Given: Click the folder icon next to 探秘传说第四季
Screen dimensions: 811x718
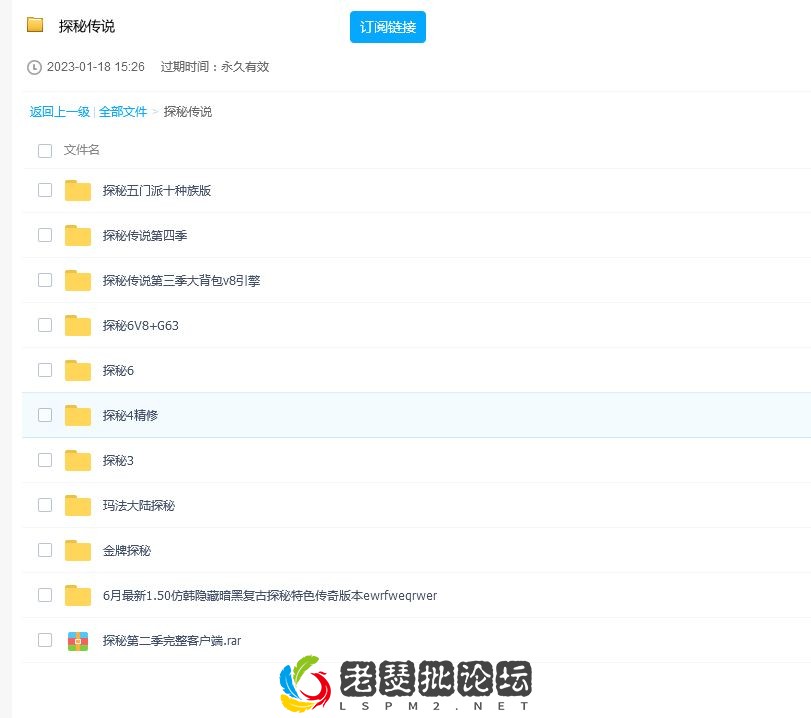Looking at the screenshot, I should point(78,236).
